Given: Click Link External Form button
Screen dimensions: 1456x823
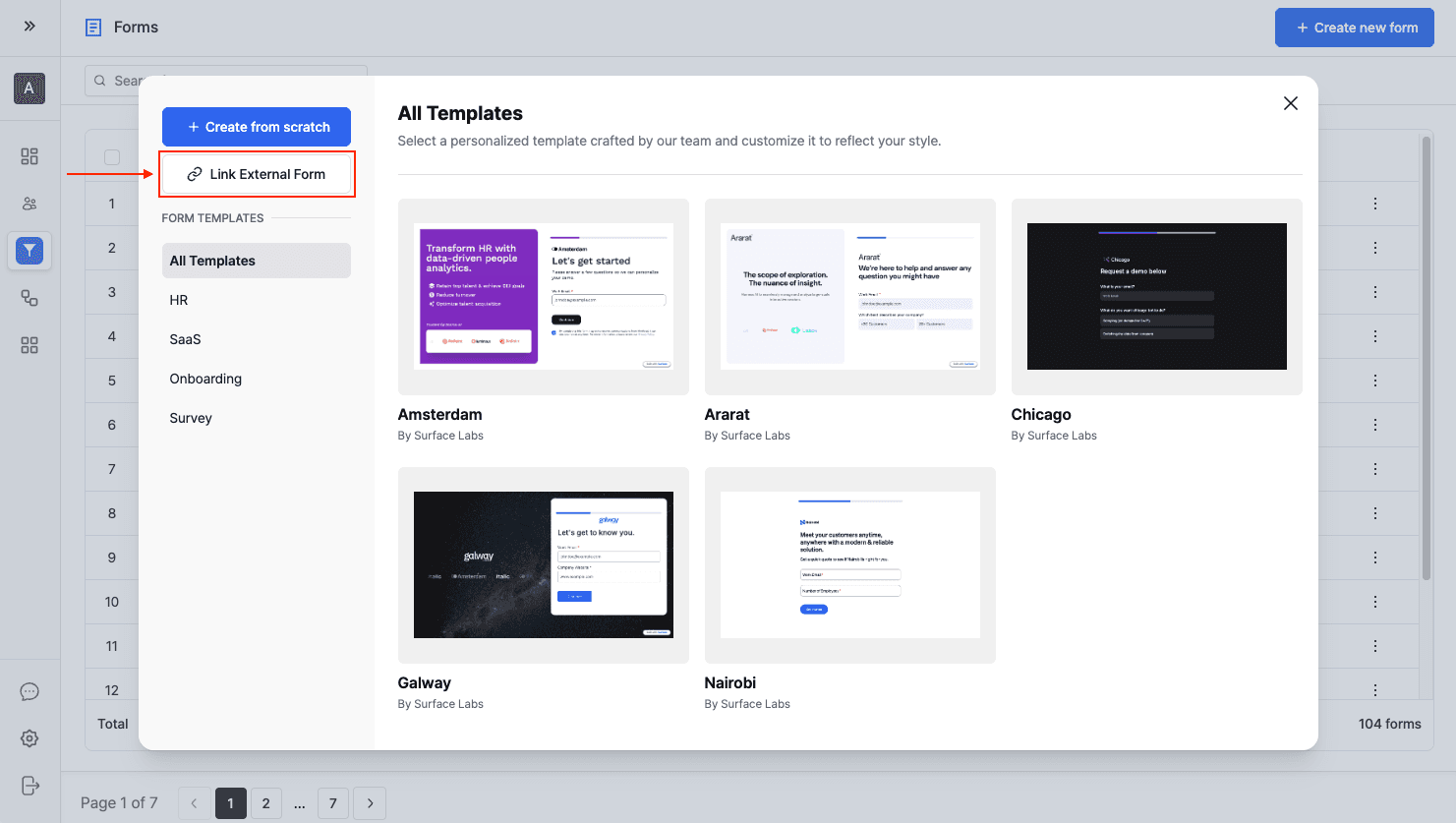Looking at the screenshot, I should (x=257, y=174).
